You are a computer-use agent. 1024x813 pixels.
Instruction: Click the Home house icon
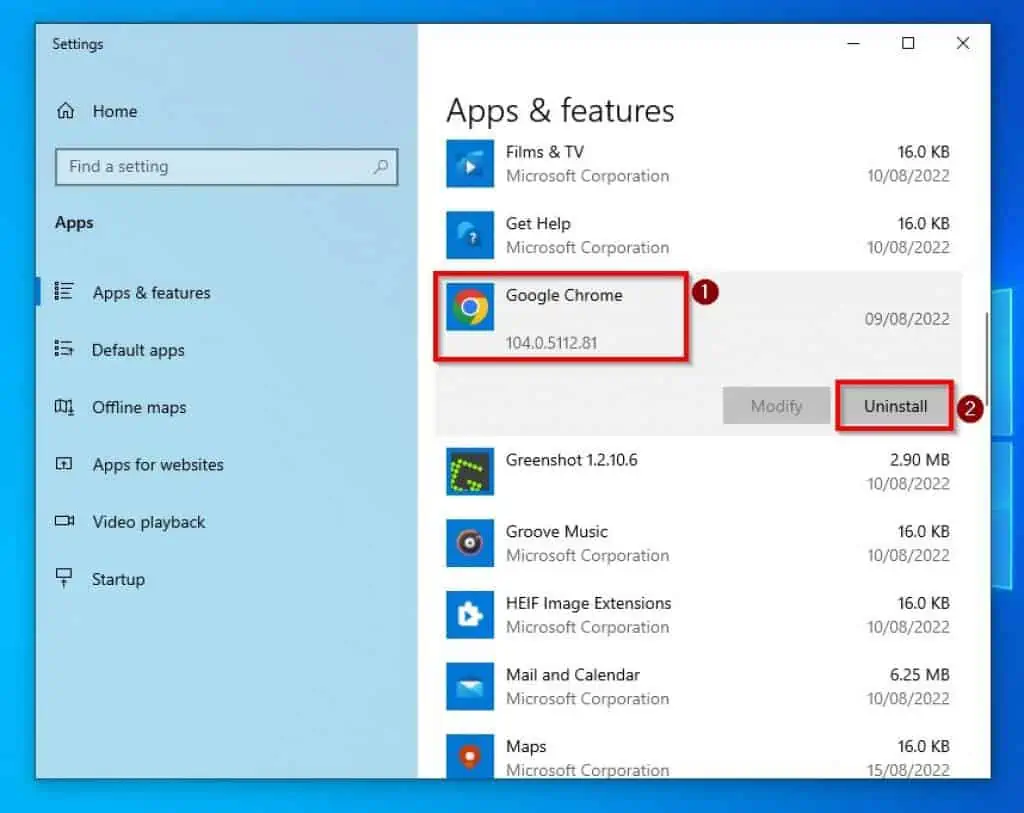click(65, 111)
